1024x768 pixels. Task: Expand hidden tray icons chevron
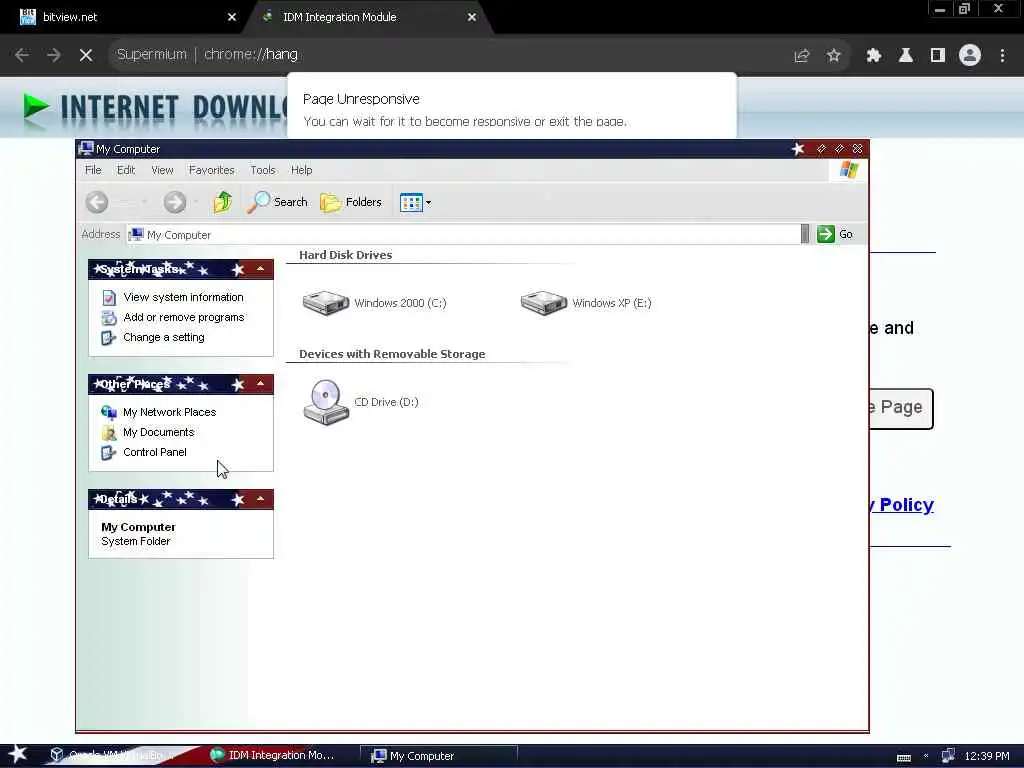(x=926, y=756)
